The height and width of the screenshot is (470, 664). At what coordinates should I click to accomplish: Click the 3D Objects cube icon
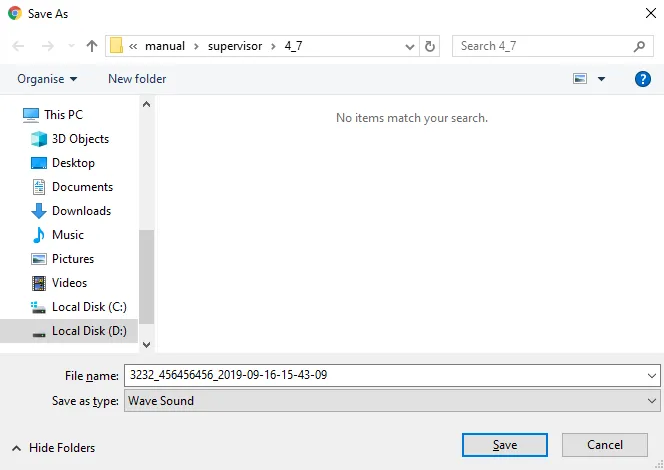click(x=39, y=139)
